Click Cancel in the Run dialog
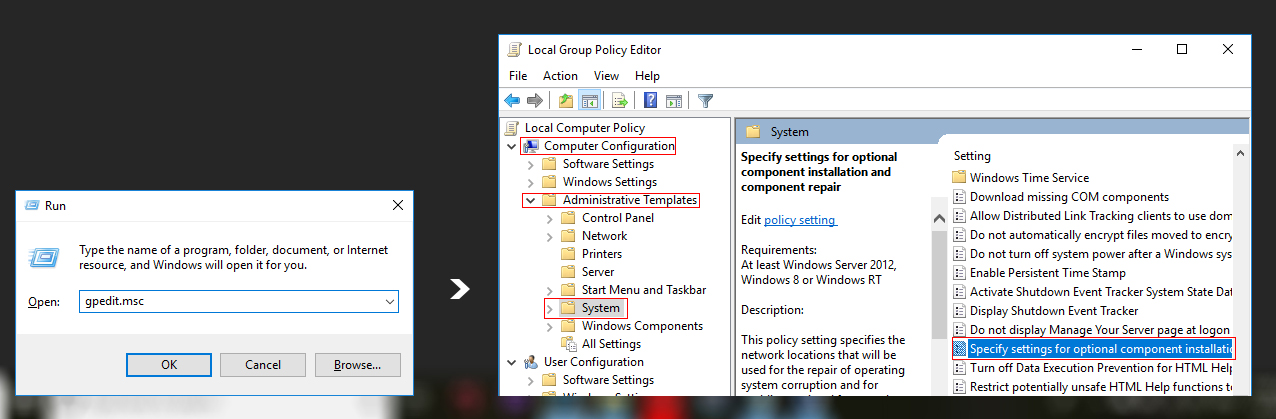Image resolution: width=1276 pixels, height=419 pixels. (263, 365)
